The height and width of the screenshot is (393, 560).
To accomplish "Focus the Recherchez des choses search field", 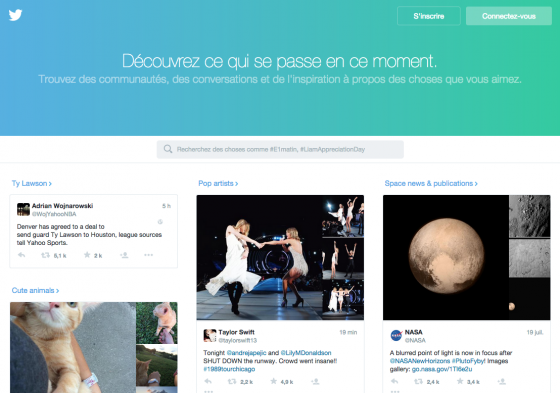I will [280, 149].
